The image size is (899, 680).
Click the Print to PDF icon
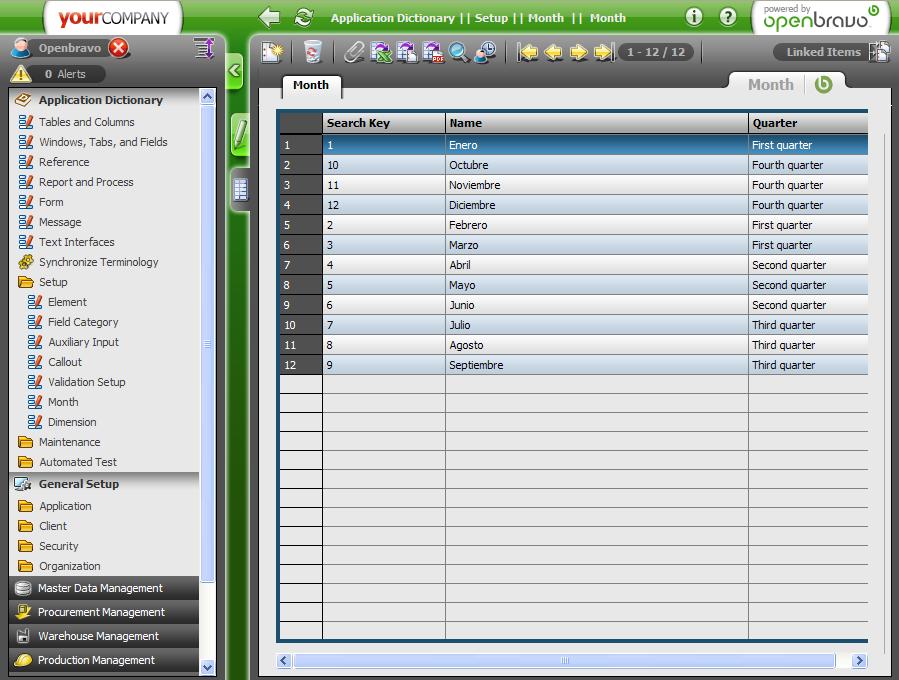pos(433,52)
